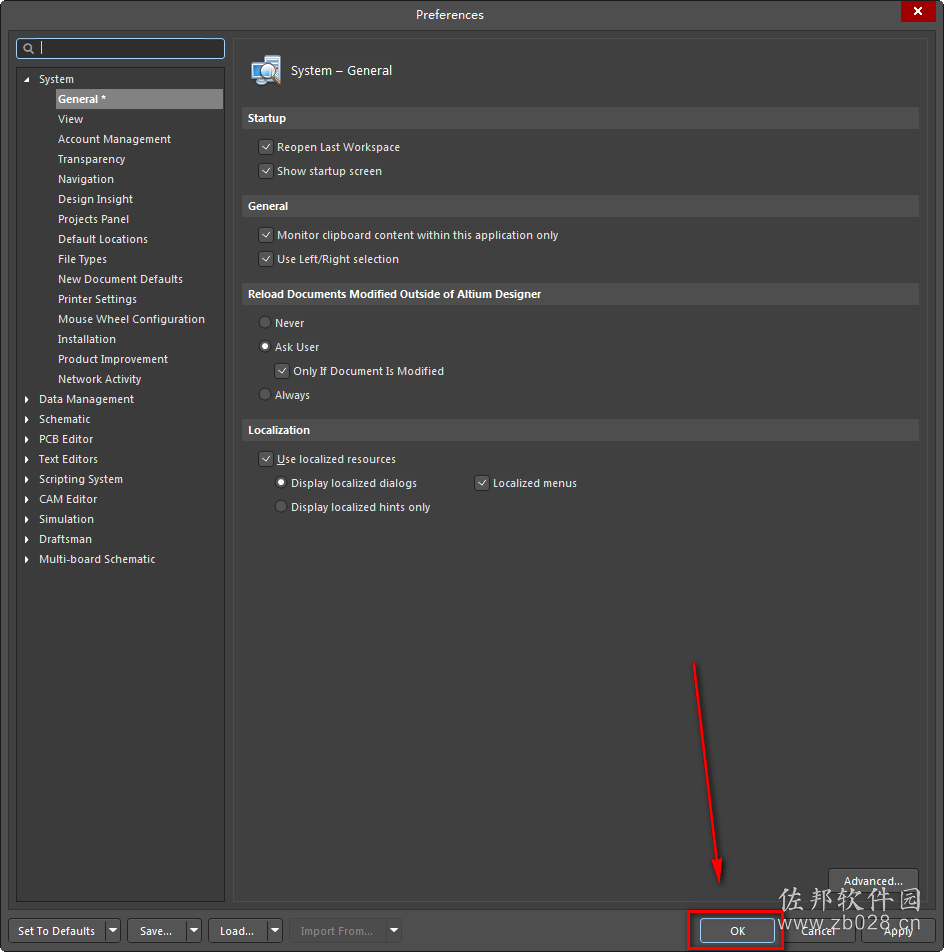This screenshot has height=952, width=944.
Task: Expand the Text Editors node
Action: 27,460
